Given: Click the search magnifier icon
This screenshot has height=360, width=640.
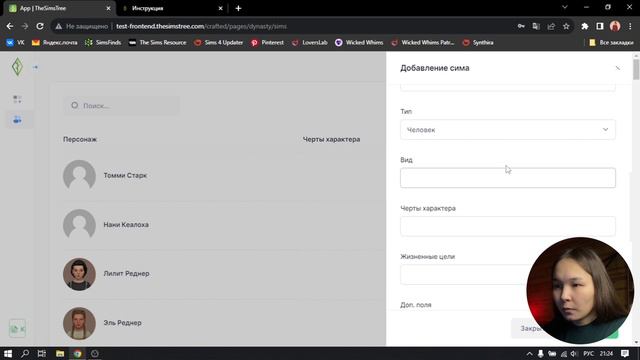Looking at the screenshot, I should [x=75, y=105].
